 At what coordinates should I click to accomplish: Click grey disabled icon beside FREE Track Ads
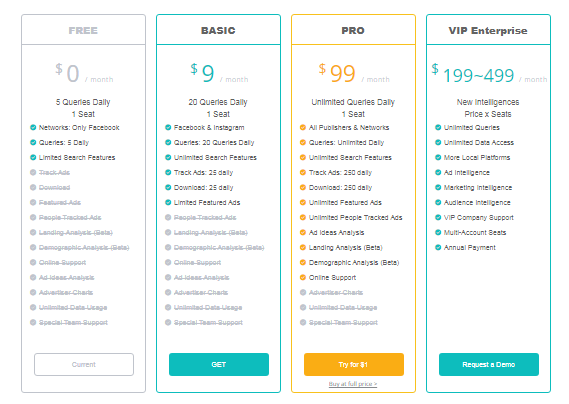33,172
